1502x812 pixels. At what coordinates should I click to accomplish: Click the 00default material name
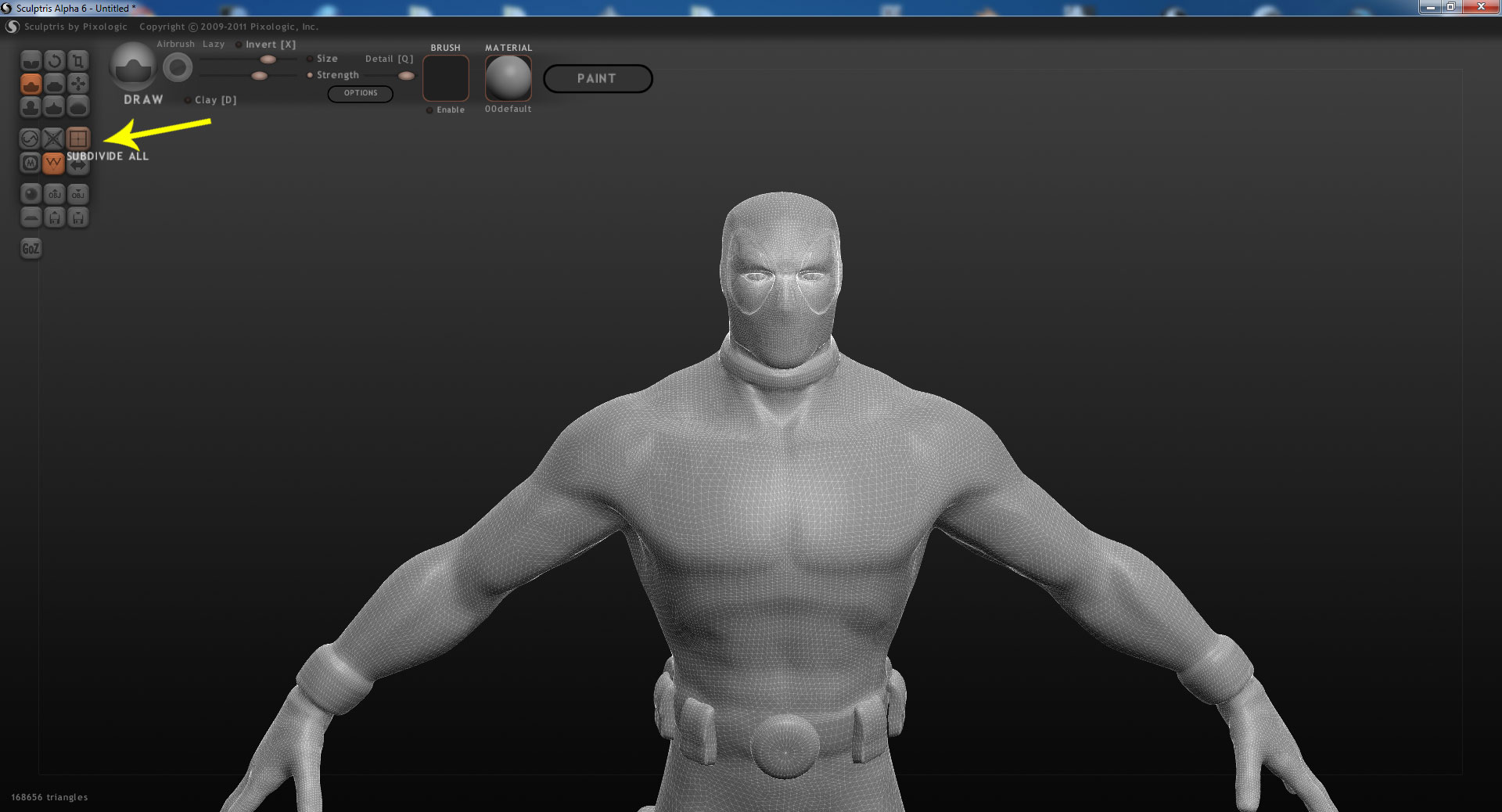coord(508,110)
